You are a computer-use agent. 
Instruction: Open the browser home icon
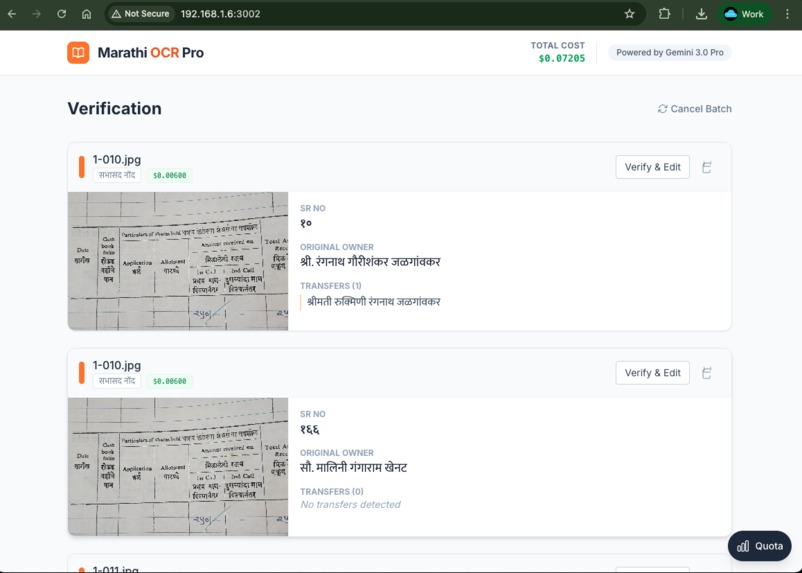pos(86,14)
